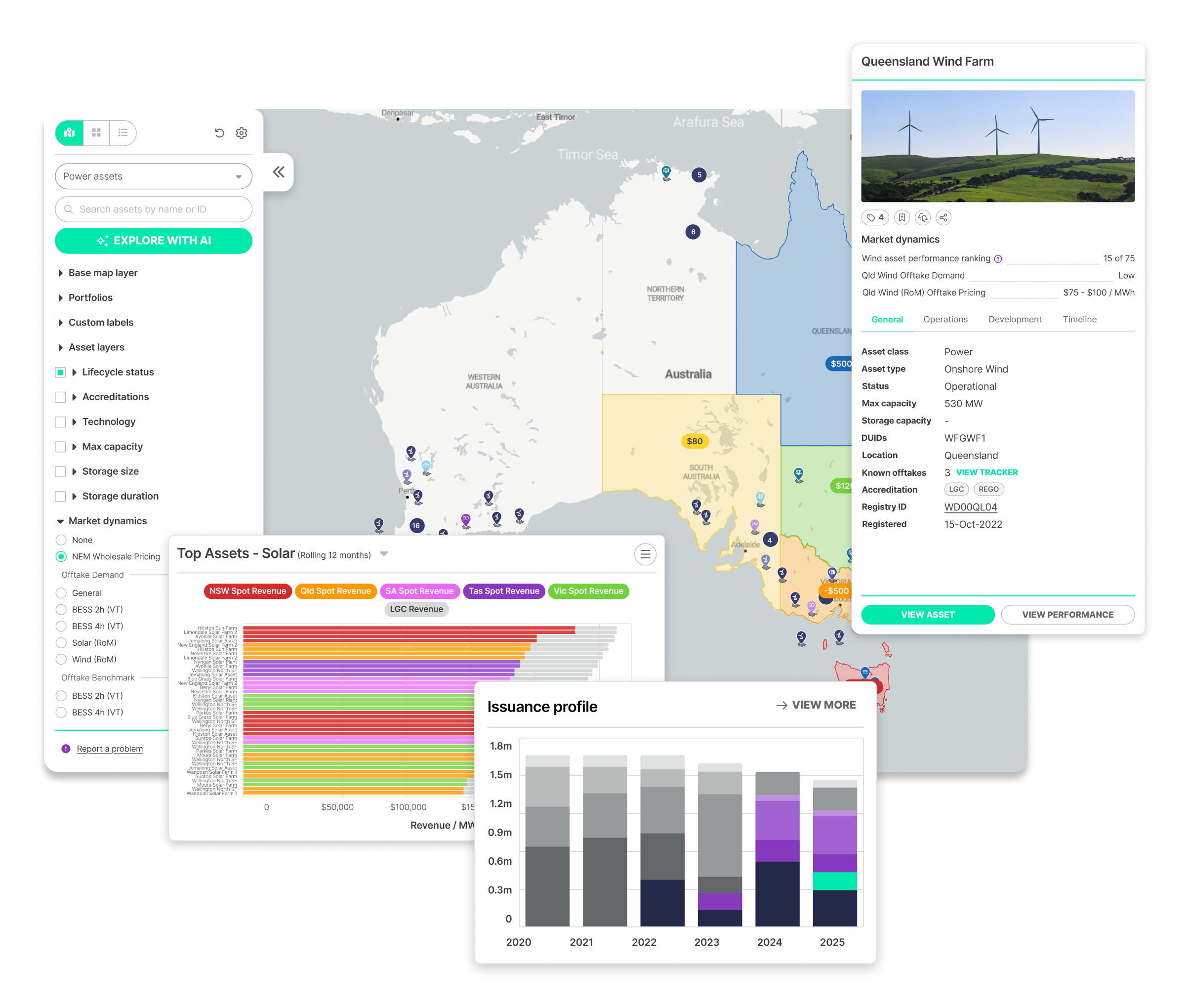This screenshot has width=1189, height=1008.
Task: Switch to map view icon
Action: tap(69, 133)
